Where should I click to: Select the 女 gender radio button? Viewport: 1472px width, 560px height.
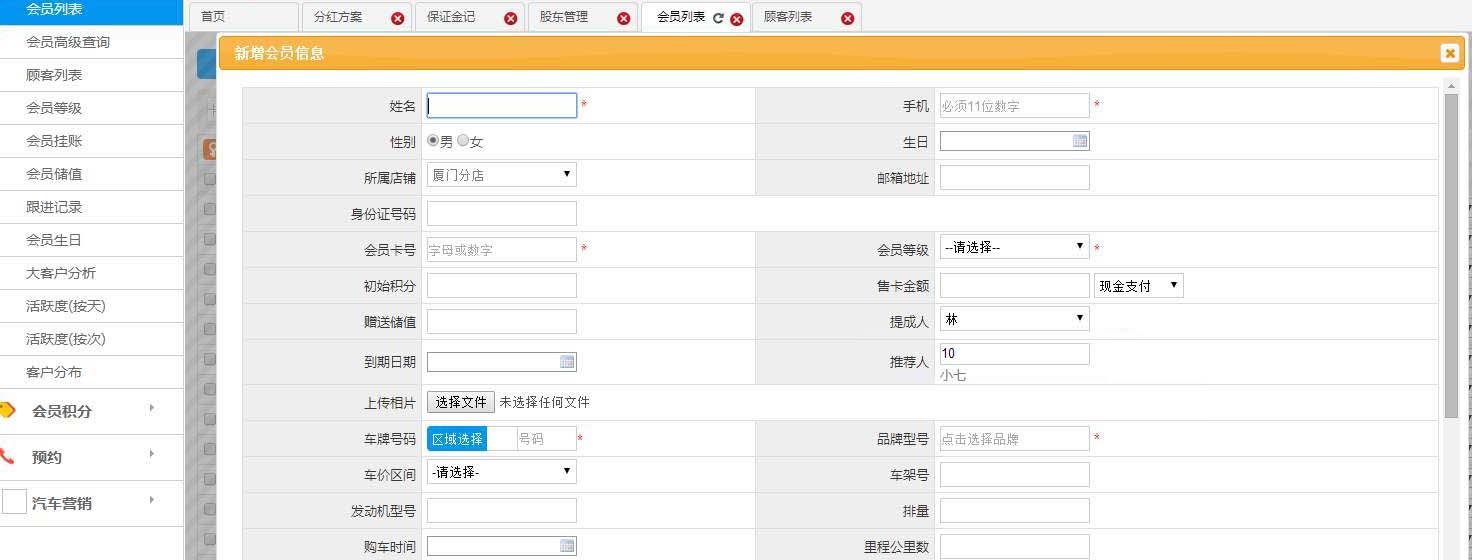point(462,141)
